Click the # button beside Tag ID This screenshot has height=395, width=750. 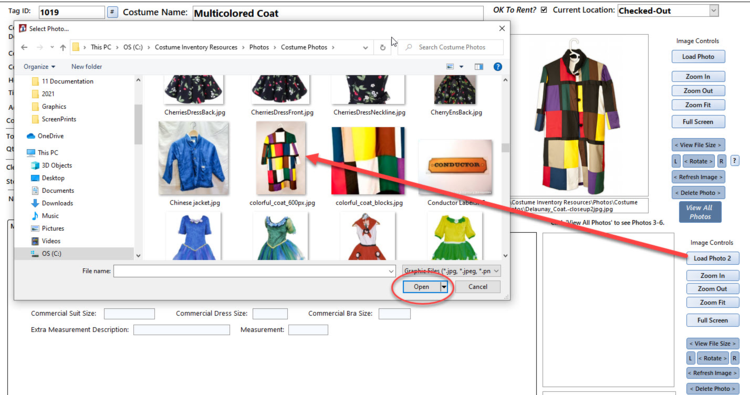coord(112,12)
